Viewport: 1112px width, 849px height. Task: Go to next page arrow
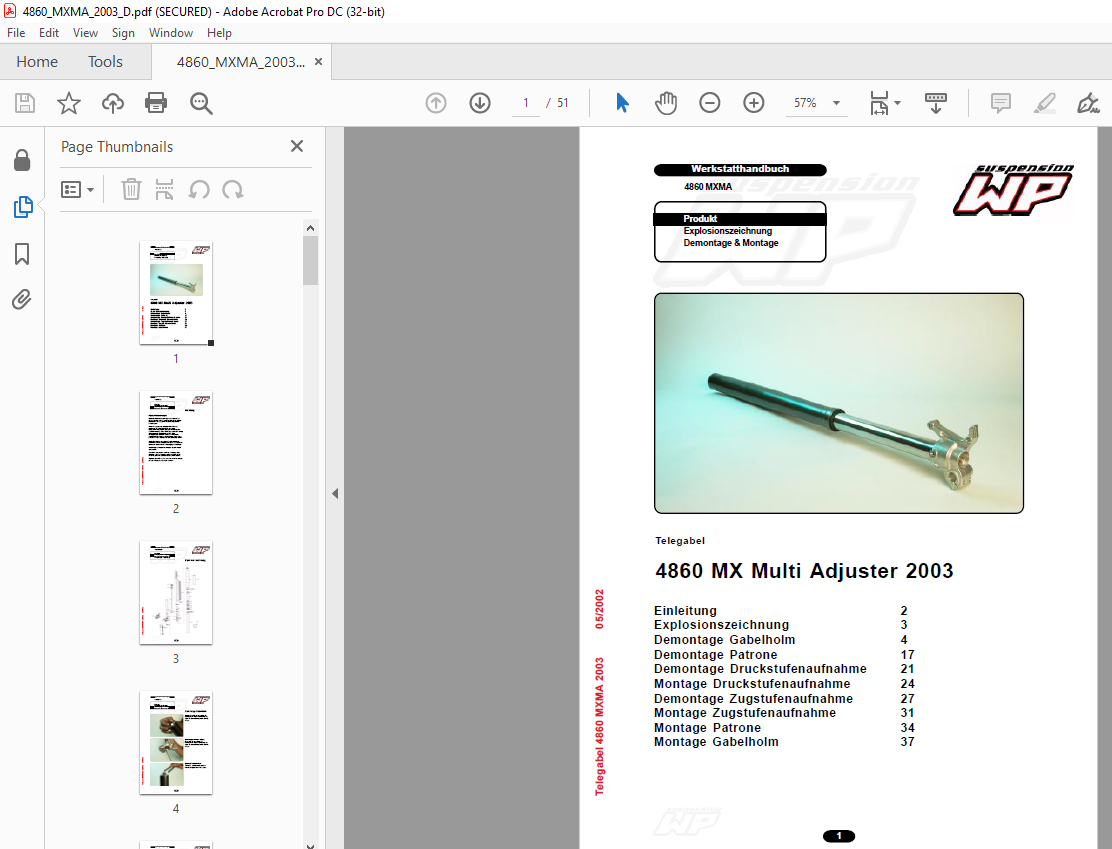(480, 104)
